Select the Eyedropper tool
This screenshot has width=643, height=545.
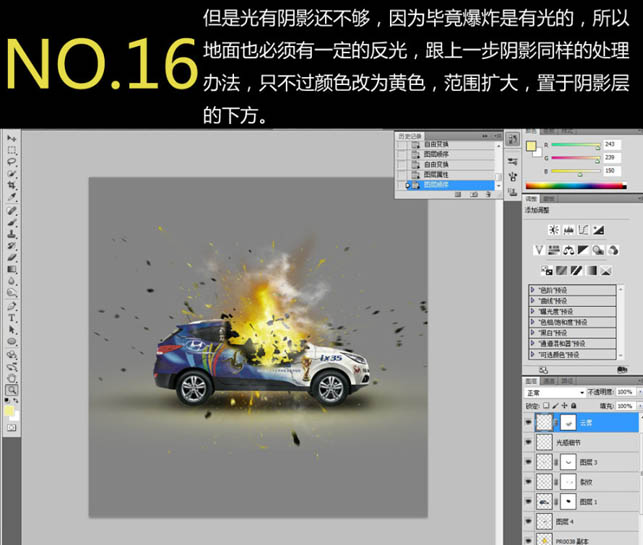(x=11, y=197)
